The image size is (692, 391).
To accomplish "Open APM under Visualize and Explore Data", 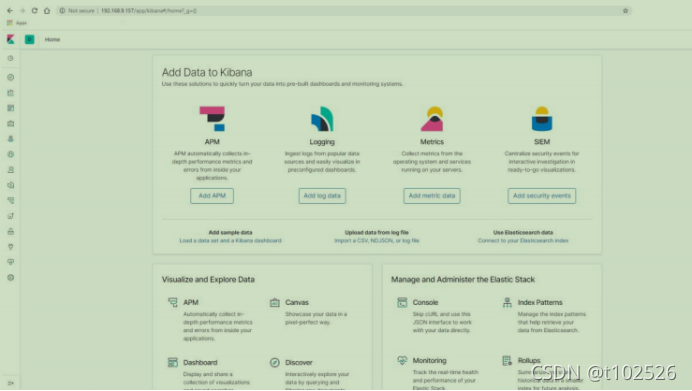I will 191,302.
